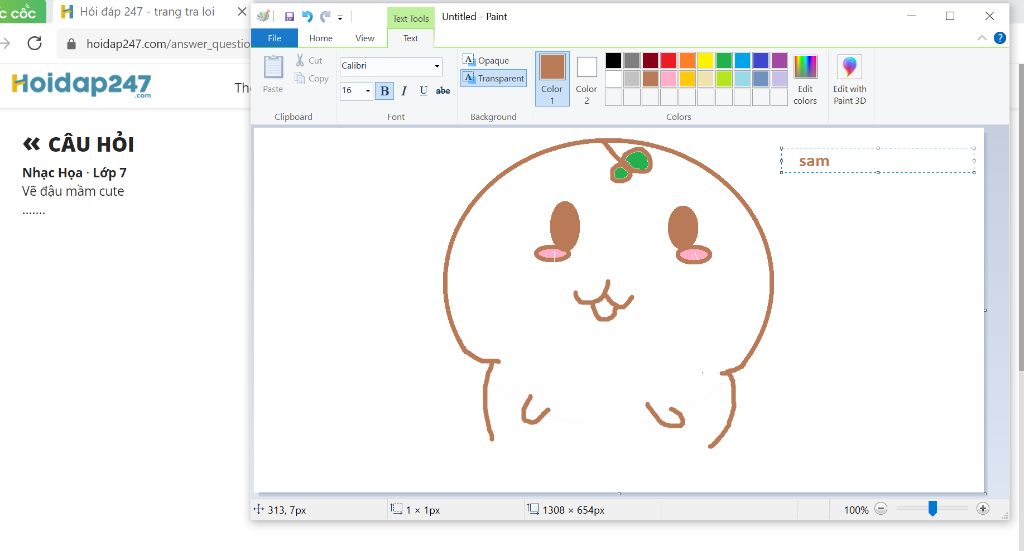The height and width of the screenshot is (551, 1024).
Task: Select the Color 2 background button
Action: click(586, 79)
